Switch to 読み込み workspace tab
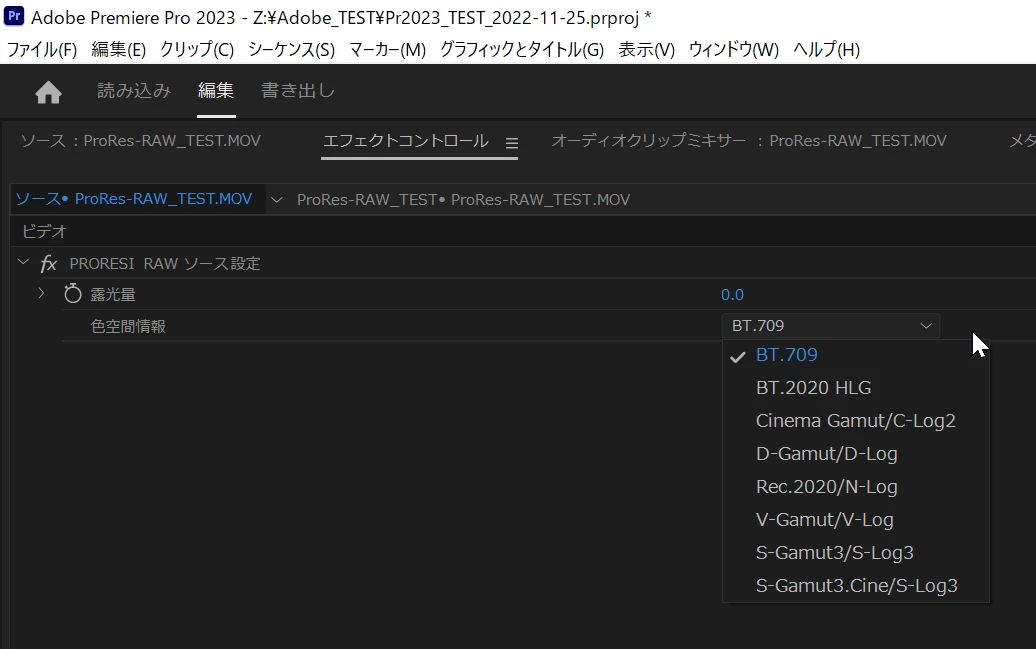 pos(134,91)
